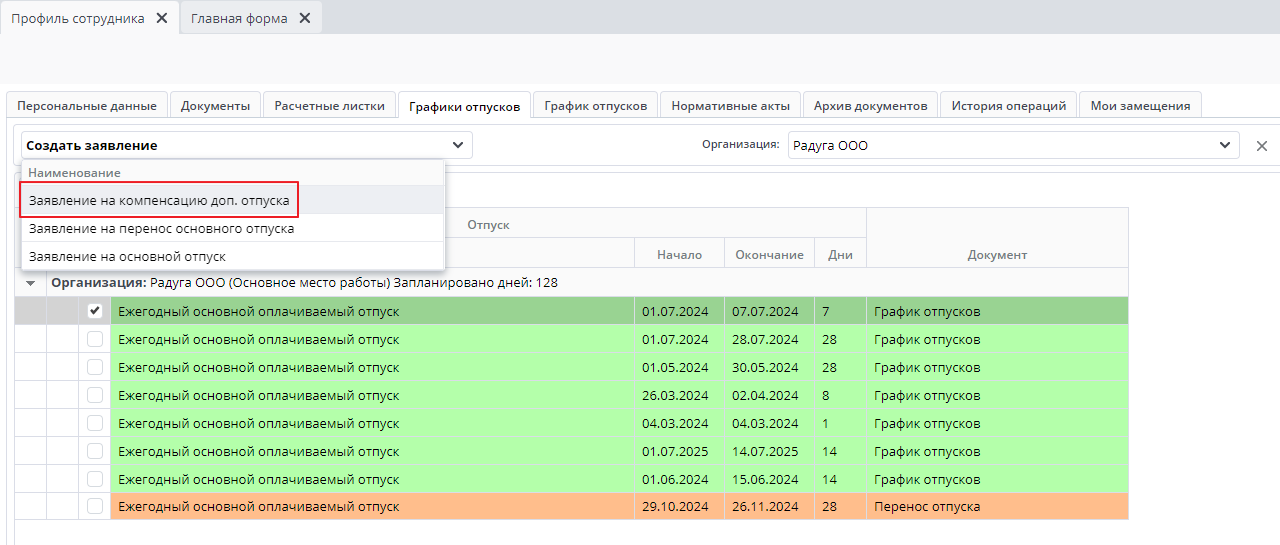Select the vacation row starting 04.03.2024

point(95,423)
